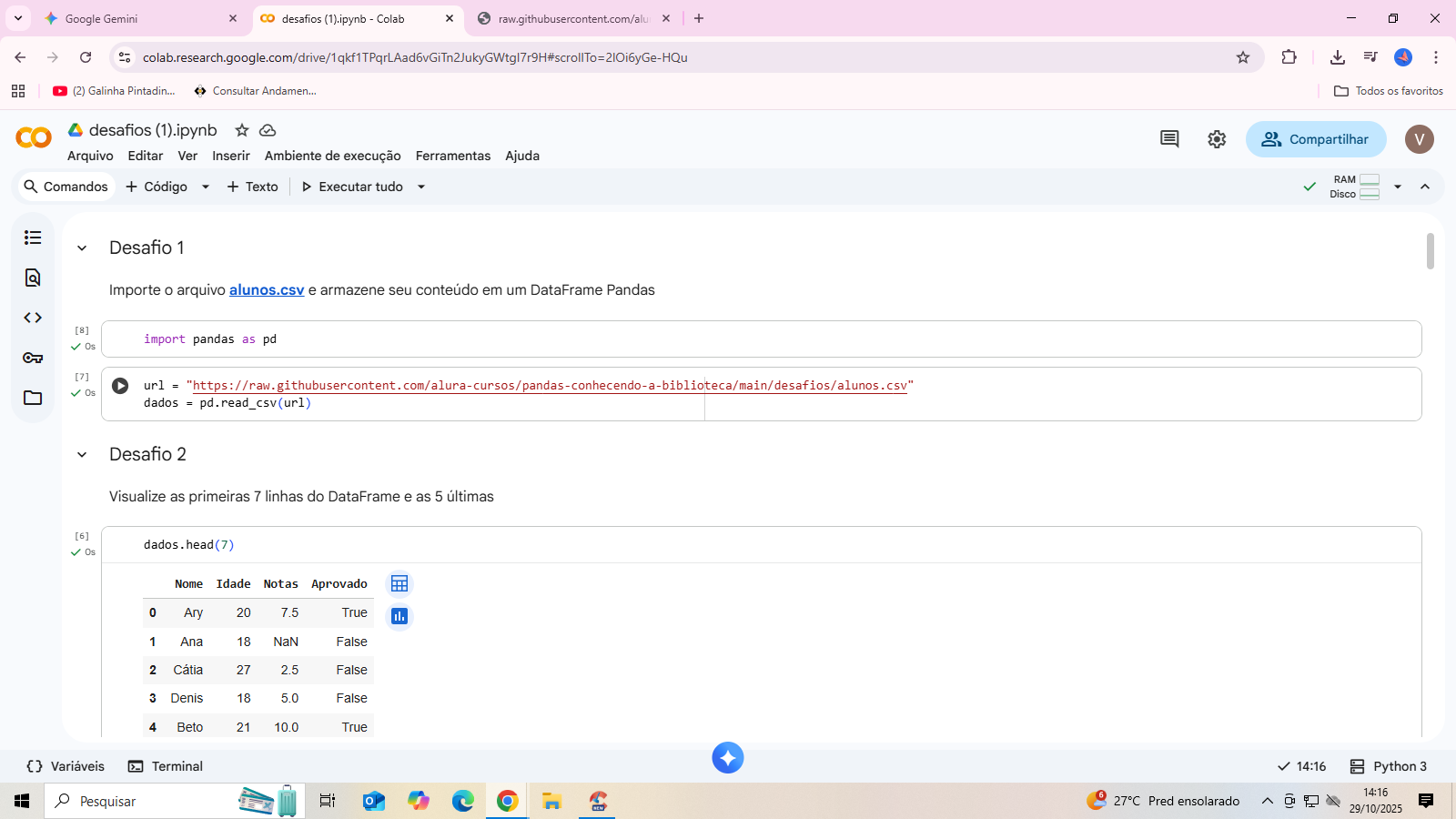Screen dimensions: 1456x819
Task: Open Chrome extensions puzzle icon
Action: pos(1289,57)
